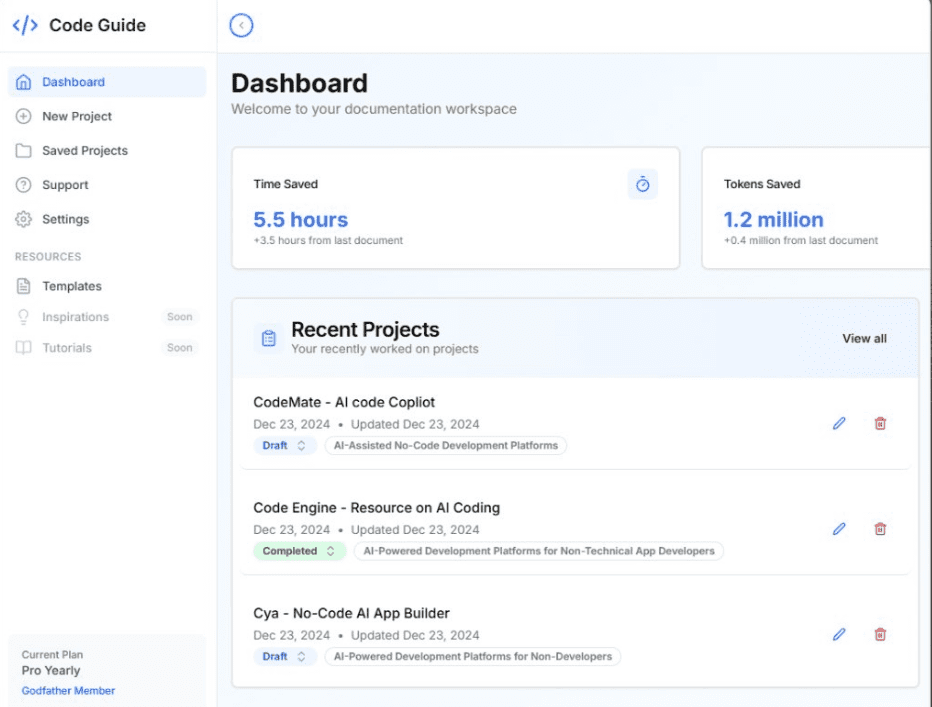932x707 pixels.
Task: Click the Settings gear icon
Action: (23, 219)
